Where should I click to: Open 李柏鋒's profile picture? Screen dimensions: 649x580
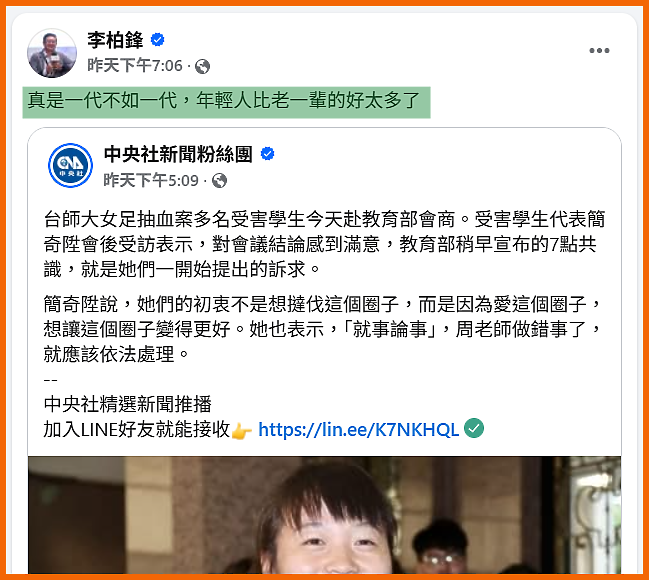click(52, 53)
